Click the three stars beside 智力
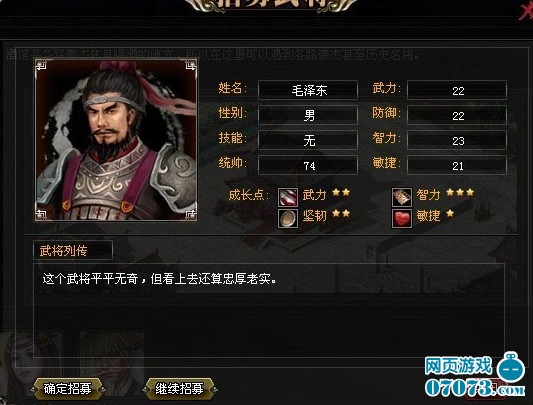Image resolution: width=533 pixels, height=405 pixels. click(x=460, y=193)
